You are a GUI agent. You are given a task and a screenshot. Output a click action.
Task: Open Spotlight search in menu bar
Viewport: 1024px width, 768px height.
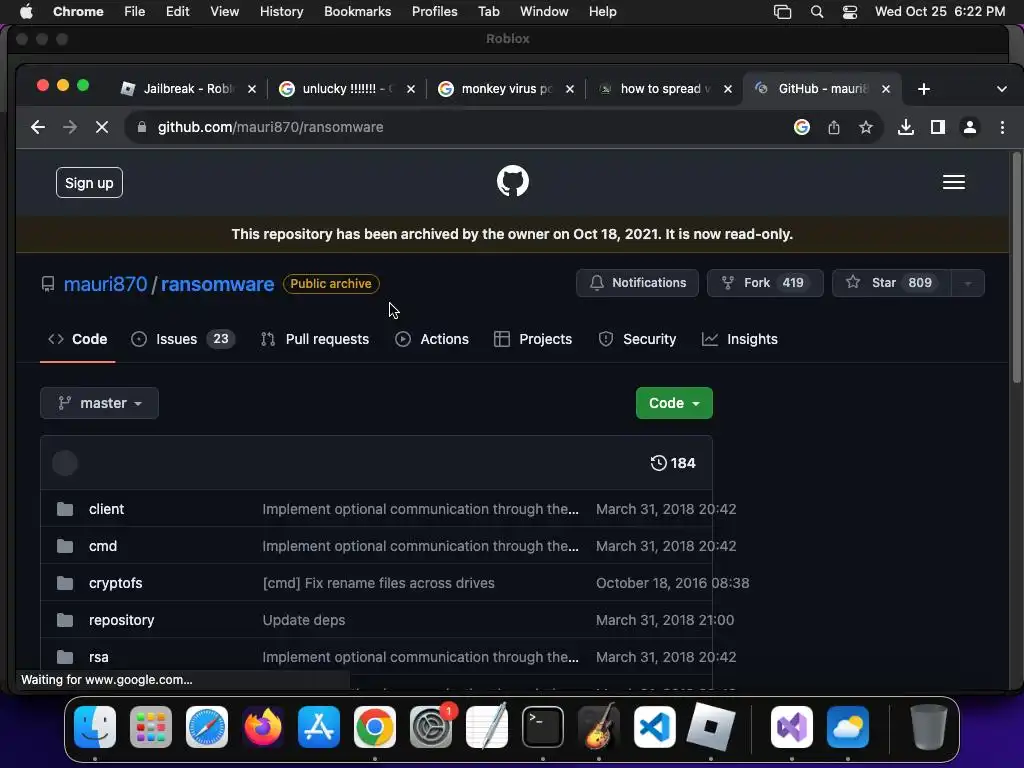coord(816,12)
